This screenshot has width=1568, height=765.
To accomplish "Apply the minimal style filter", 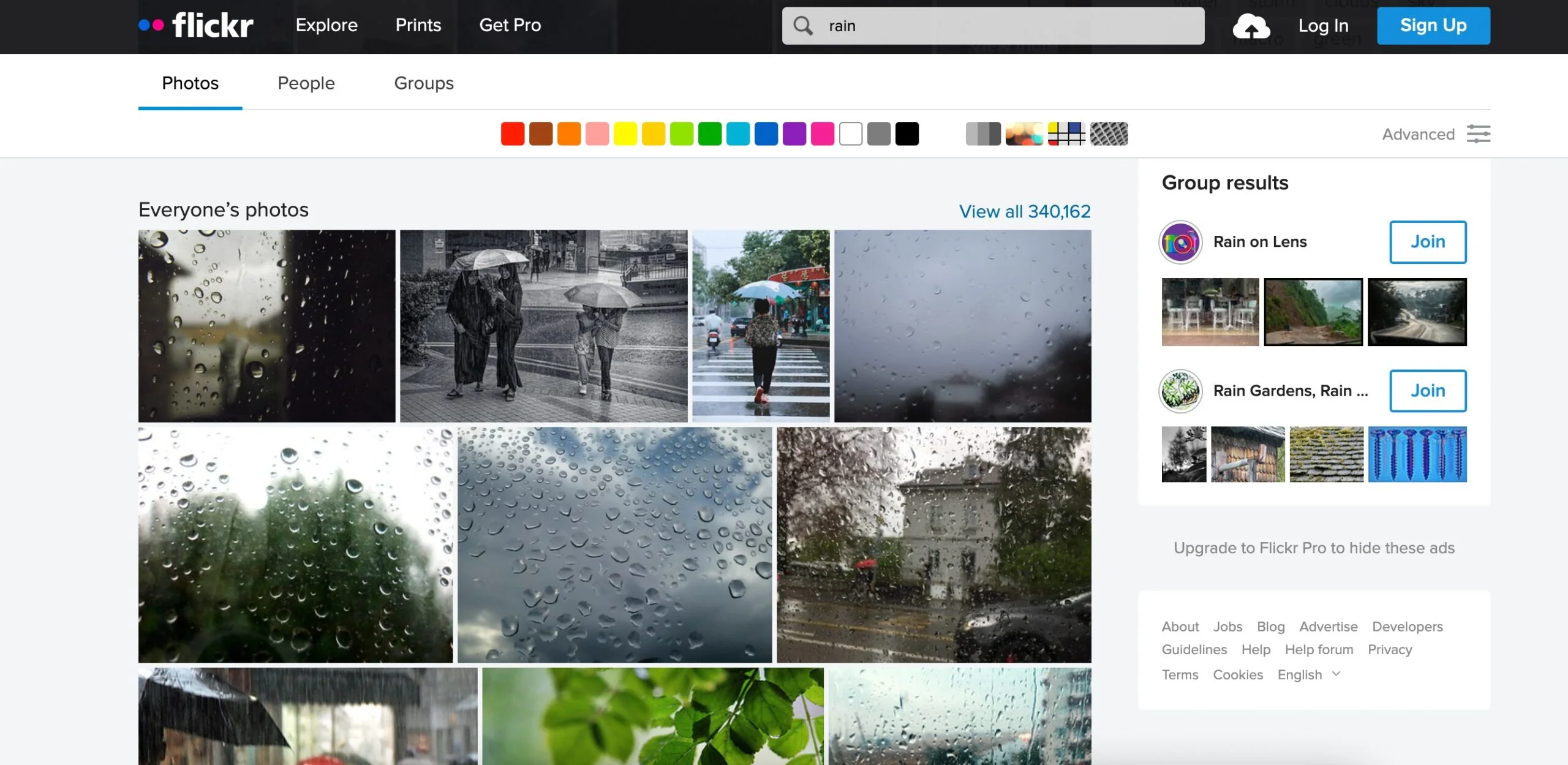I will [1066, 134].
